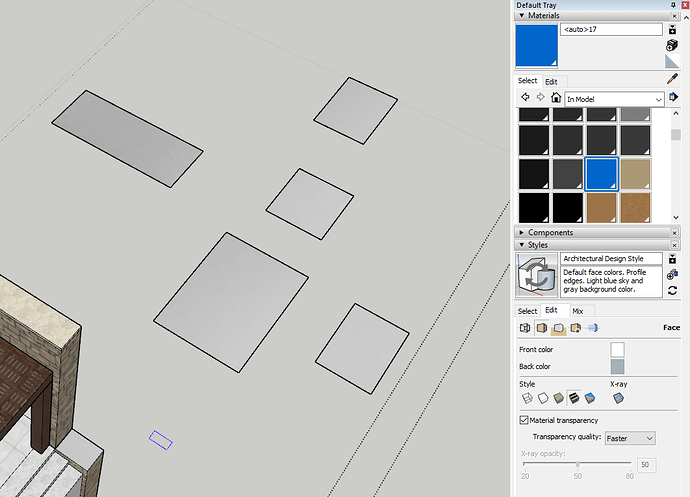Open Watermark settings icon in Styles
The height and width of the screenshot is (497, 690).
576,328
